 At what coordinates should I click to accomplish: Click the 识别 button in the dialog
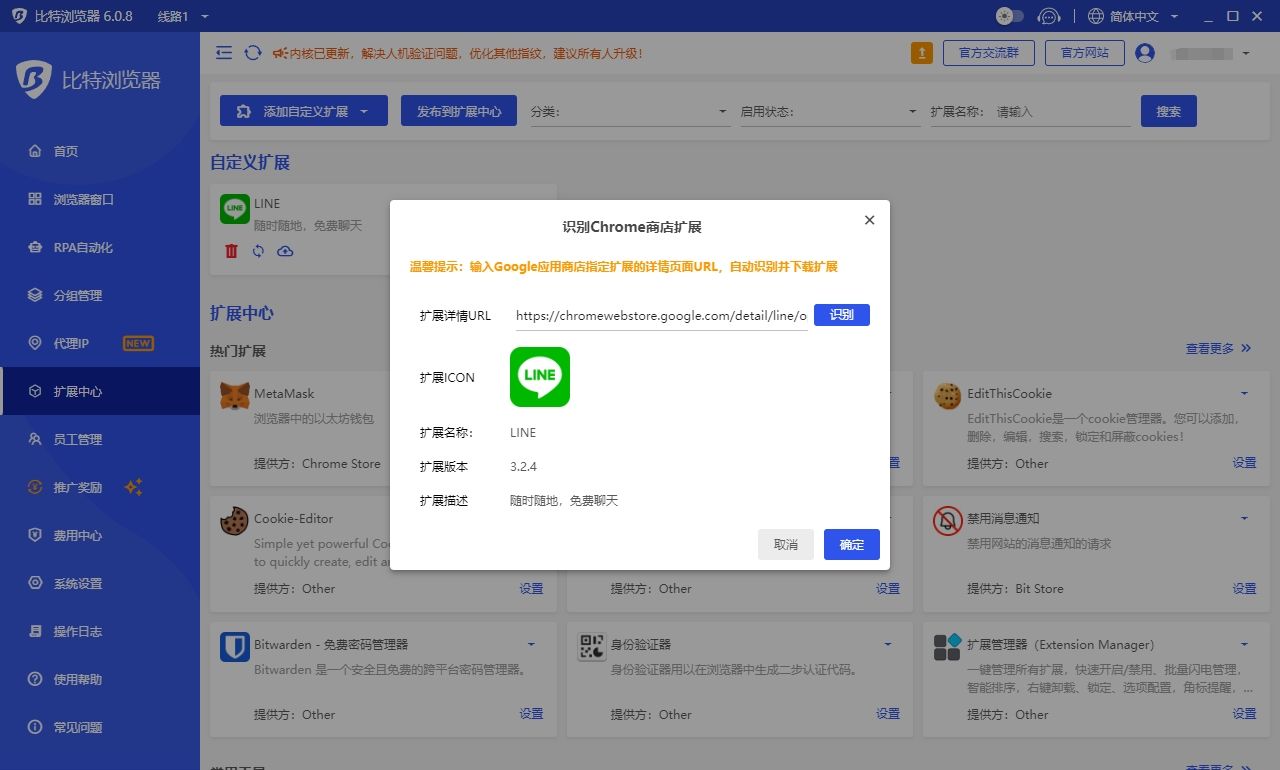click(842, 315)
